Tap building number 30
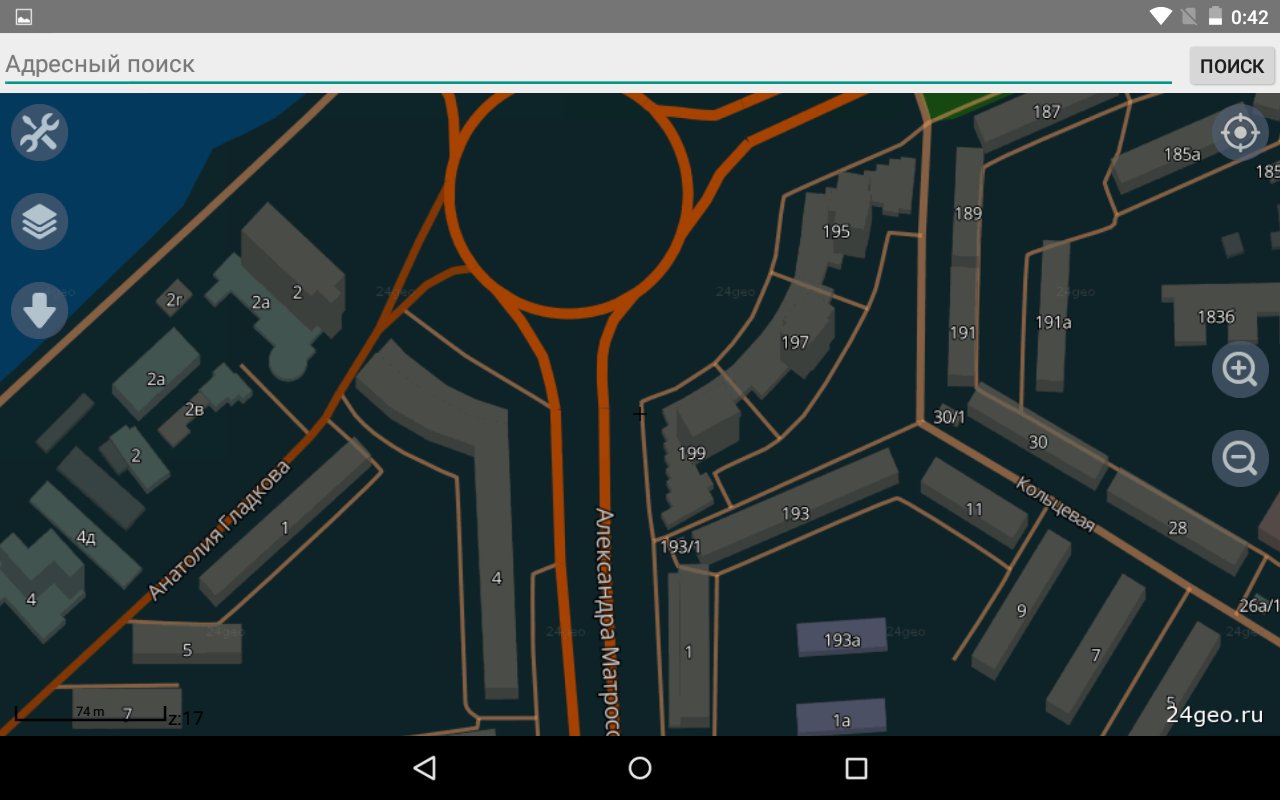The image size is (1280, 800). pos(1038,442)
